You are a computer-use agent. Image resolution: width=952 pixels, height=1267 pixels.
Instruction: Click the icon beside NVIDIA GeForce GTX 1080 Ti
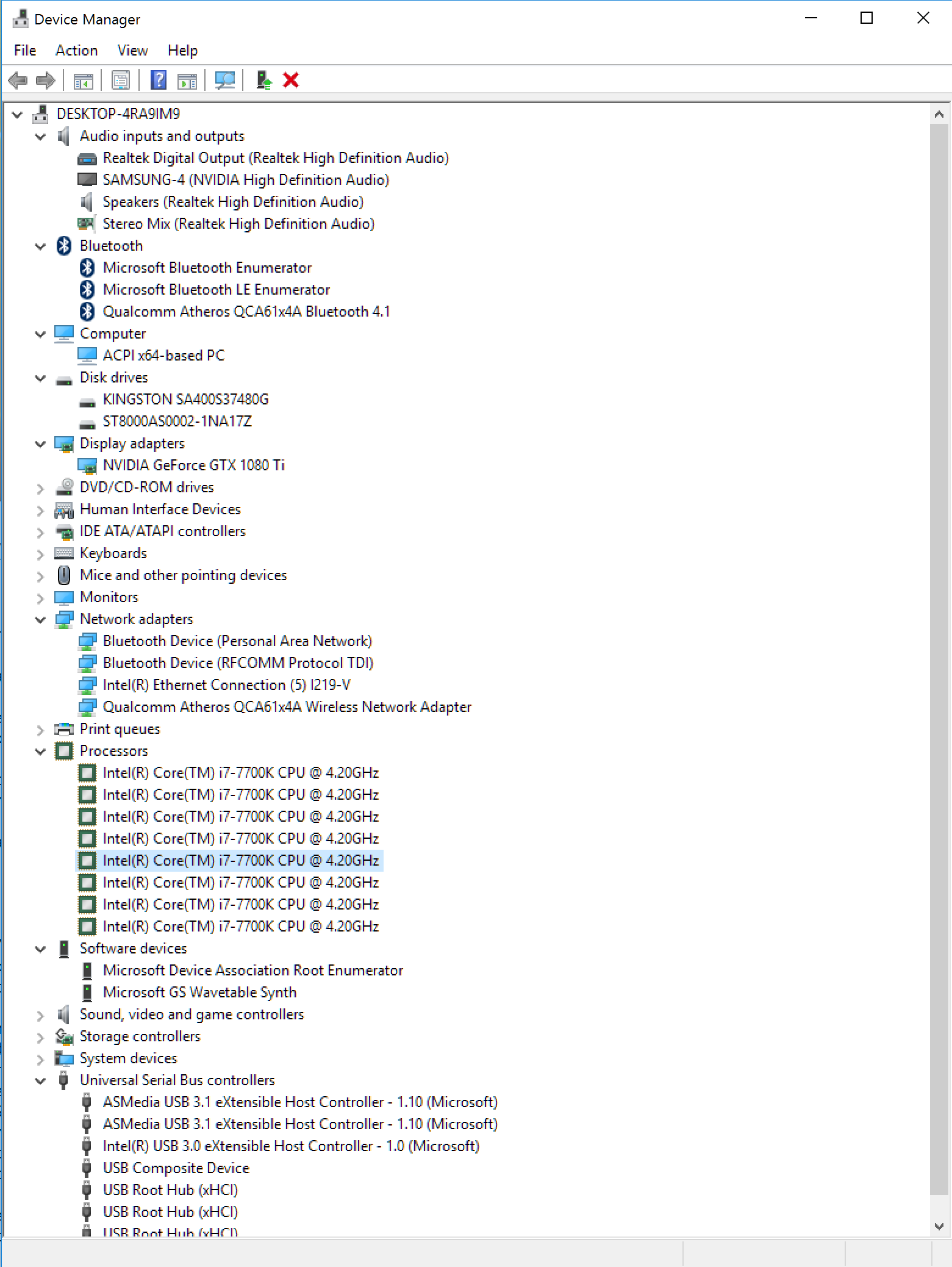click(x=87, y=466)
